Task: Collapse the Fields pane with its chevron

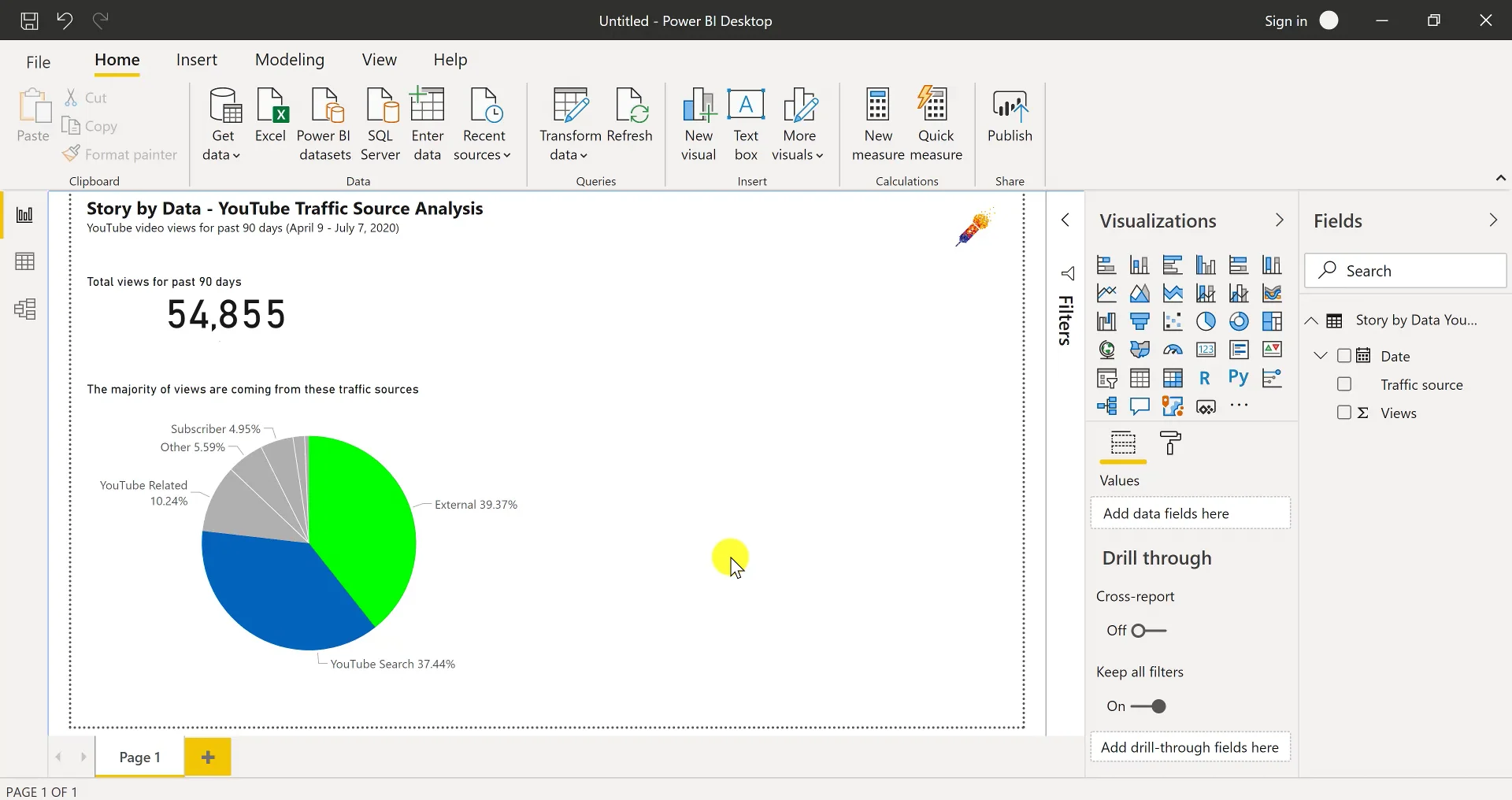Action: 1494,220
